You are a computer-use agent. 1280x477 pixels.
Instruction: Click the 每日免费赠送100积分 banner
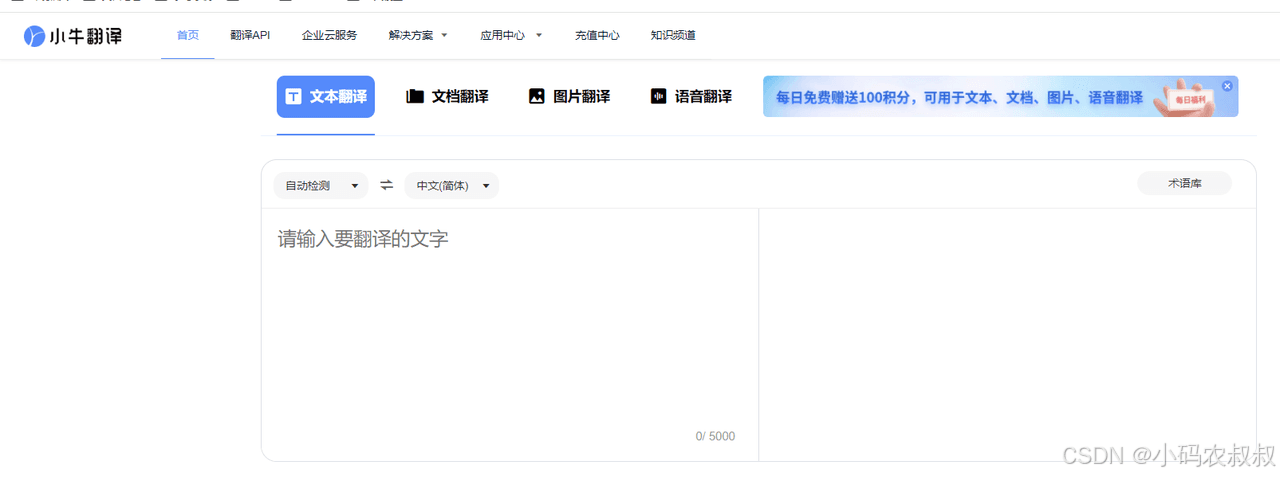(x=1000, y=97)
